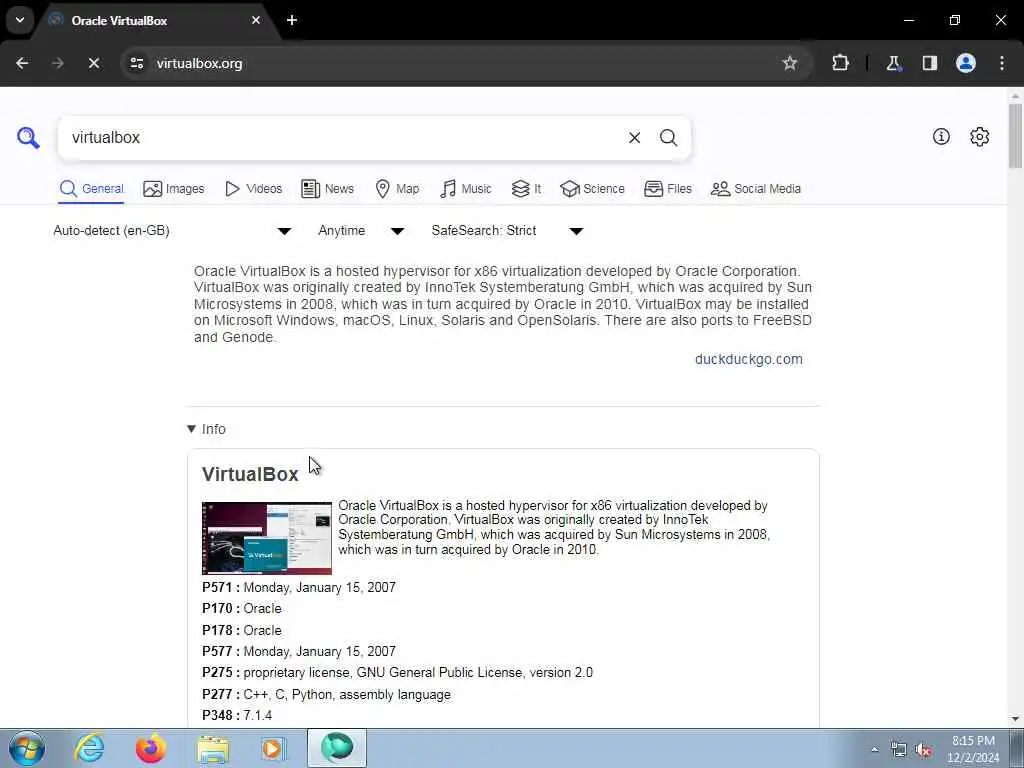
Task: Collapse the Info section
Action: [206, 429]
